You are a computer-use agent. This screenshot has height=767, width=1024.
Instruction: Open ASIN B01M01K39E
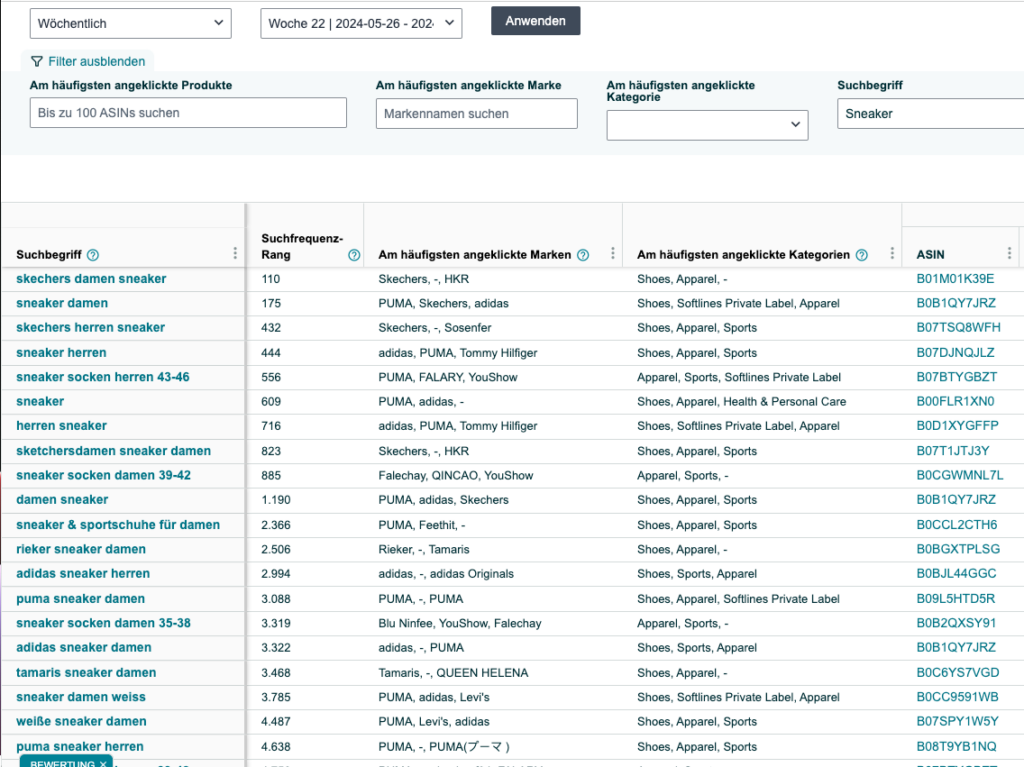955,279
